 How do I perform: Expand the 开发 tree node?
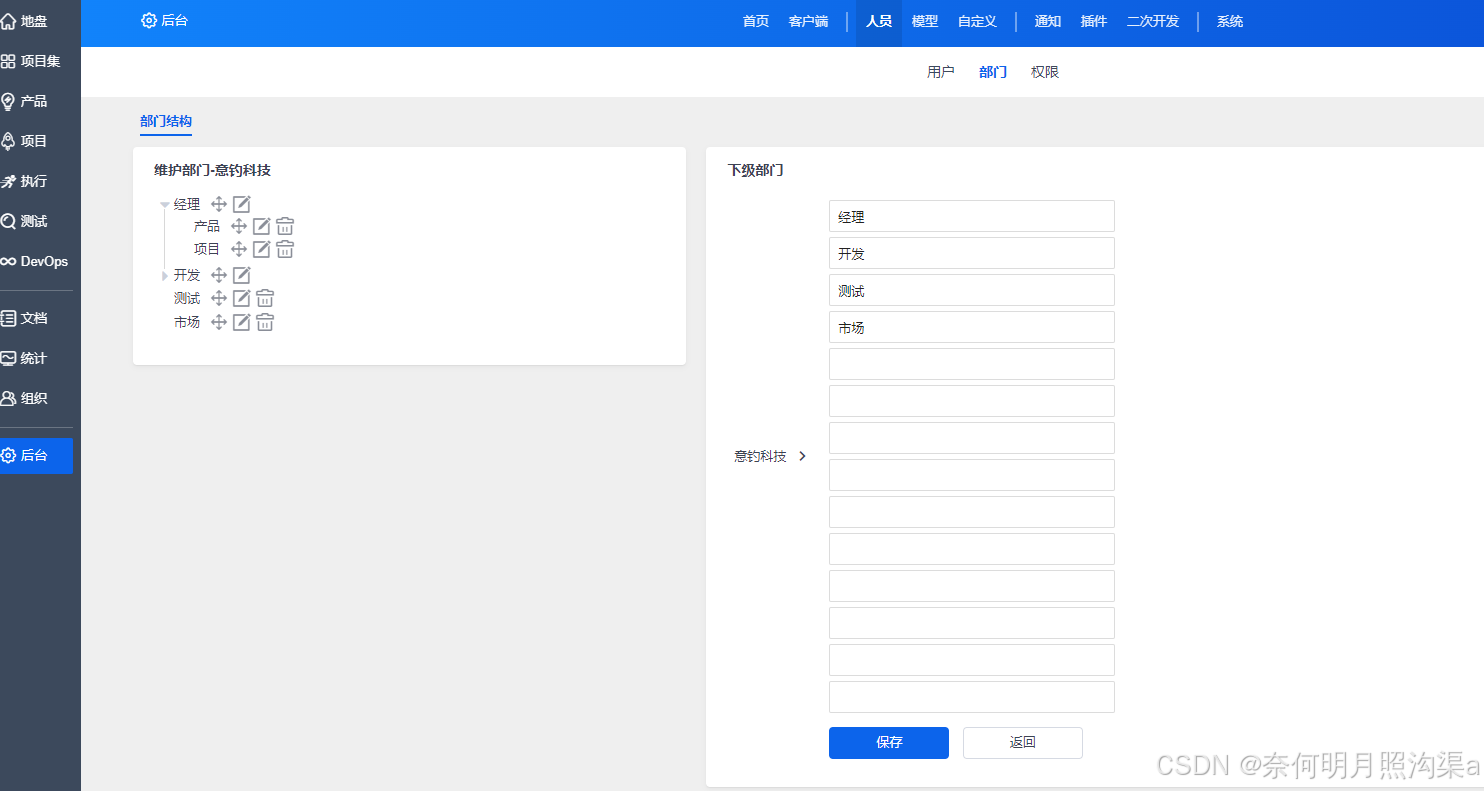point(165,275)
